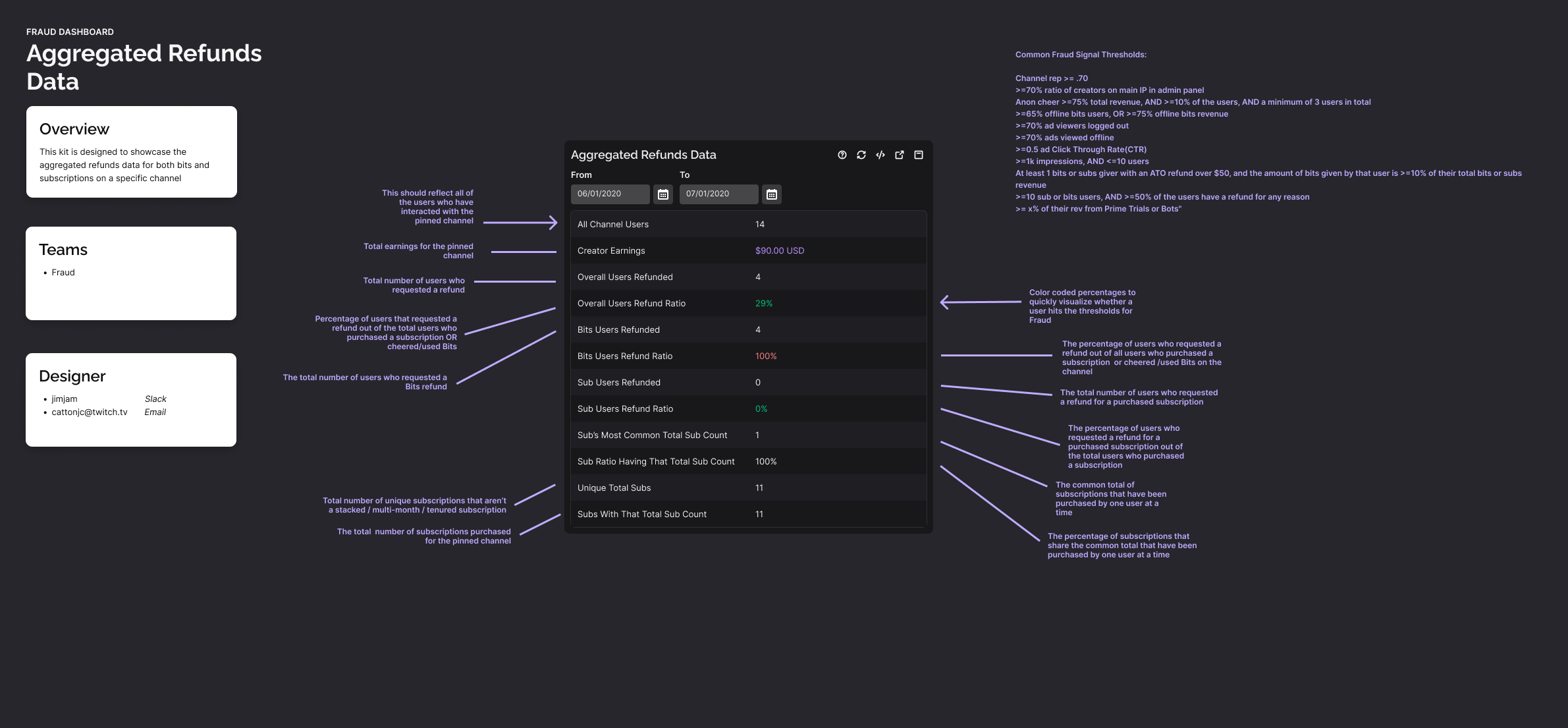Click Sub's Most Common Total Sub Count
1568x728 pixels.
click(652, 435)
